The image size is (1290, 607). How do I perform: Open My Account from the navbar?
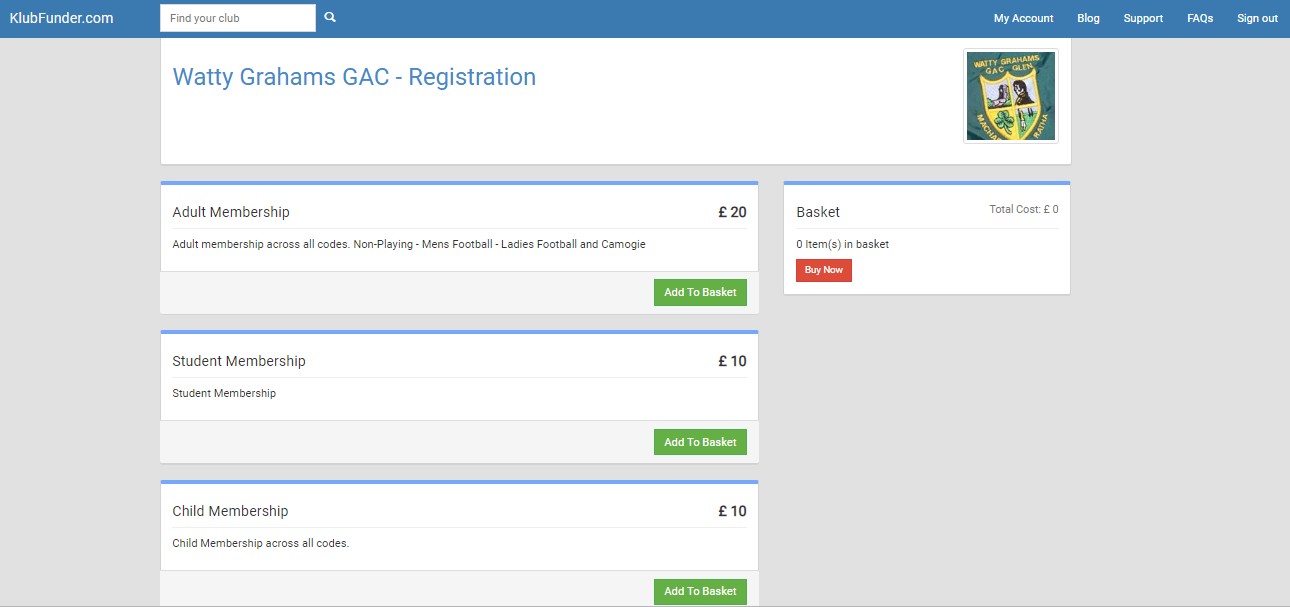(x=1023, y=18)
